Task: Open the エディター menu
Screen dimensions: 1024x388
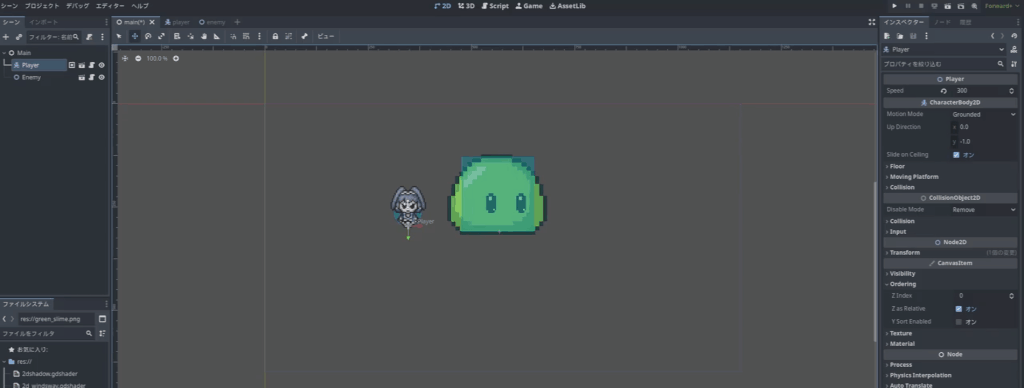Action: (110, 6)
